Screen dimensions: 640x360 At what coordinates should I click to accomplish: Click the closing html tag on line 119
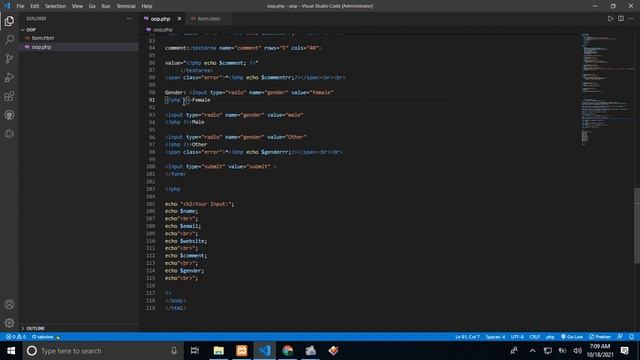pyautogui.click(x=176, y=308)
